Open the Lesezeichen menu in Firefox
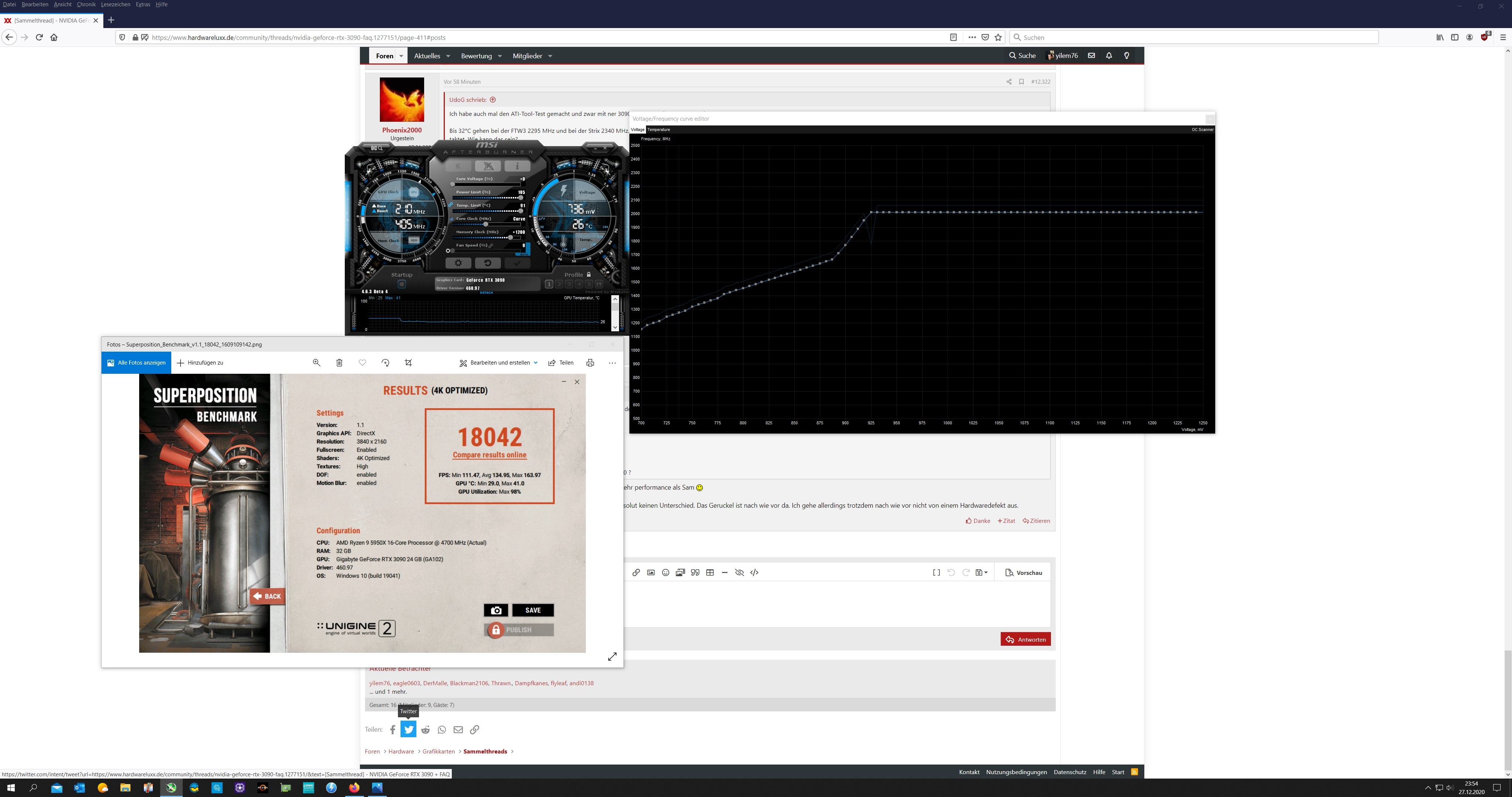The width and height of the screenshot is (1512, 797). pyautogui.click(x=115, y=4)
